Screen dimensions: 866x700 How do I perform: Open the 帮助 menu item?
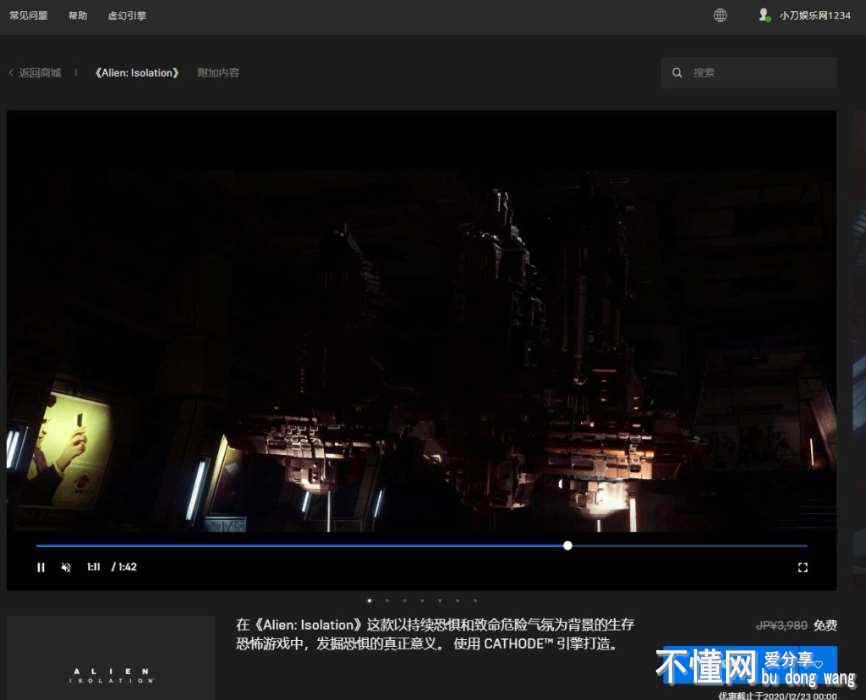click(x=78, y=15)
